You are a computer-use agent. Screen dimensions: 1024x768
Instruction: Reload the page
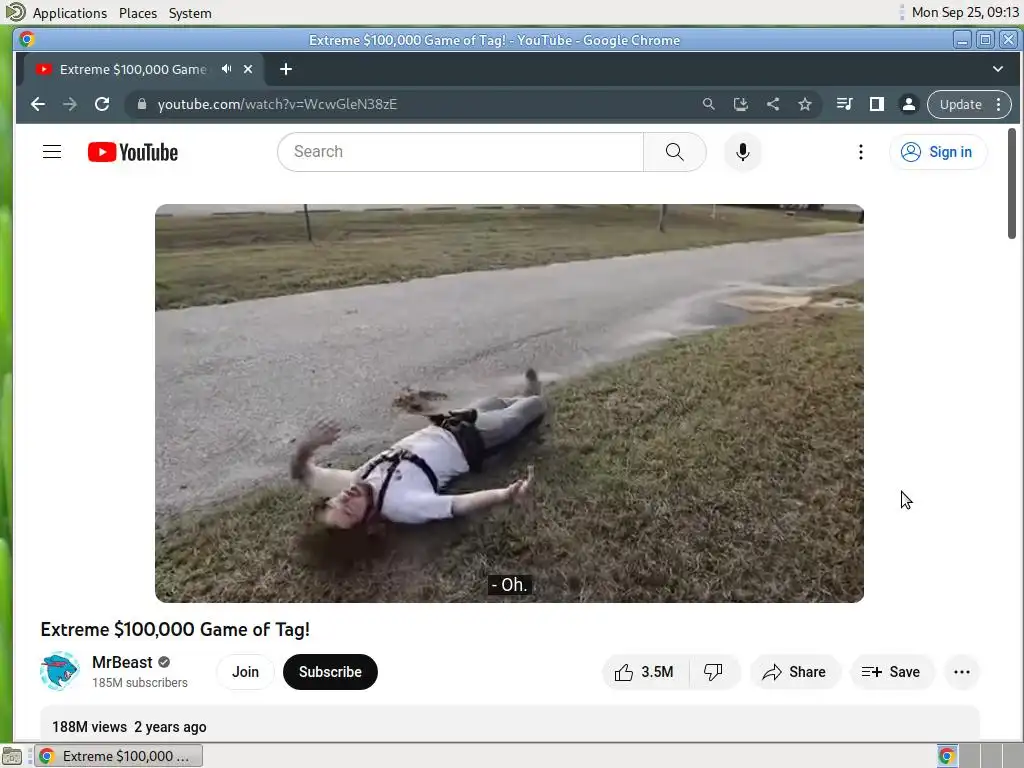coord(102,104)
